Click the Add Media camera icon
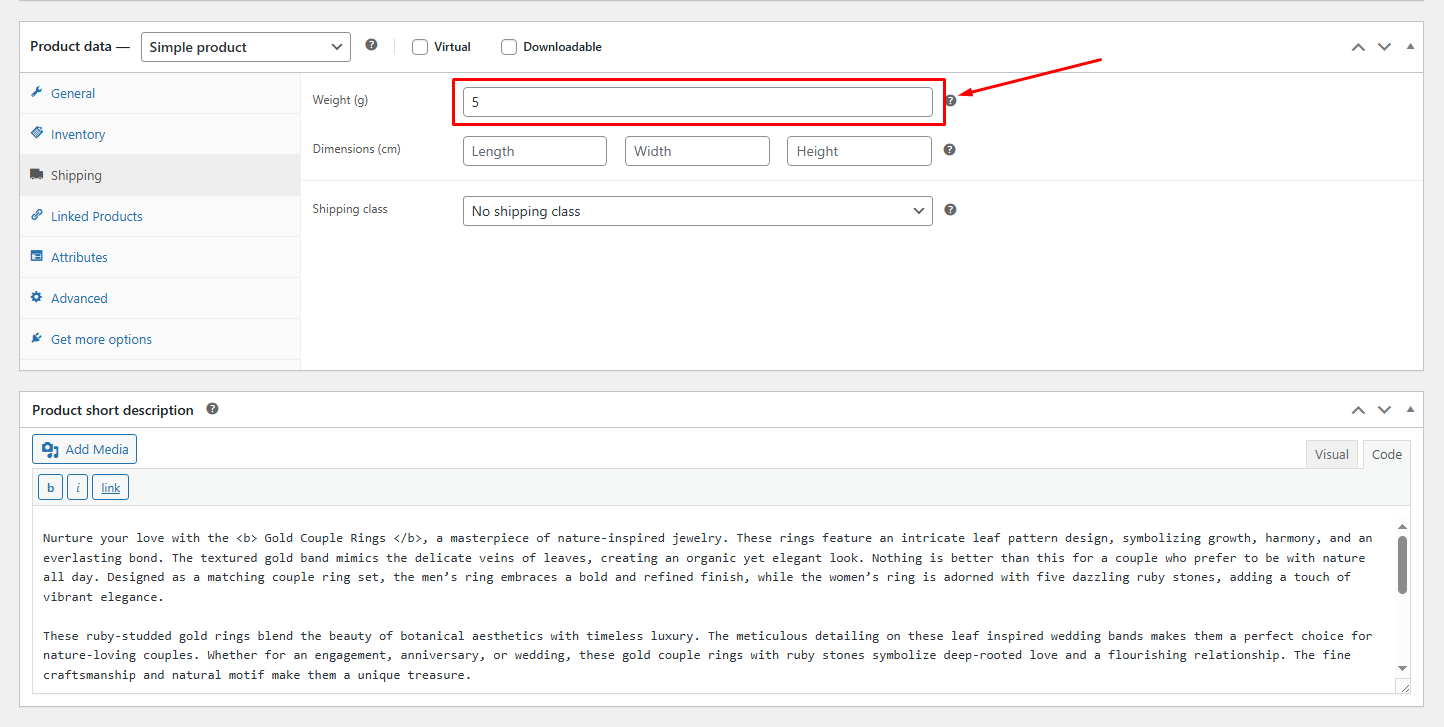 51,449
